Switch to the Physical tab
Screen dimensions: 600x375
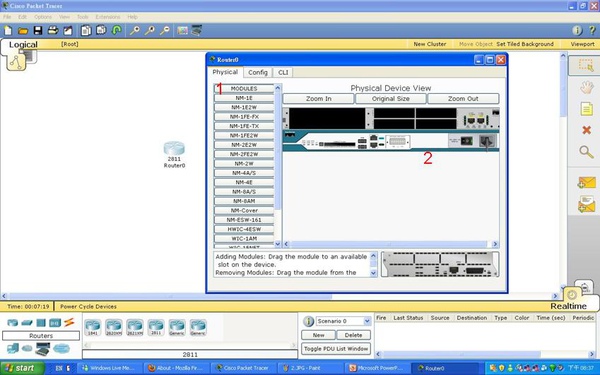point(225,72)
